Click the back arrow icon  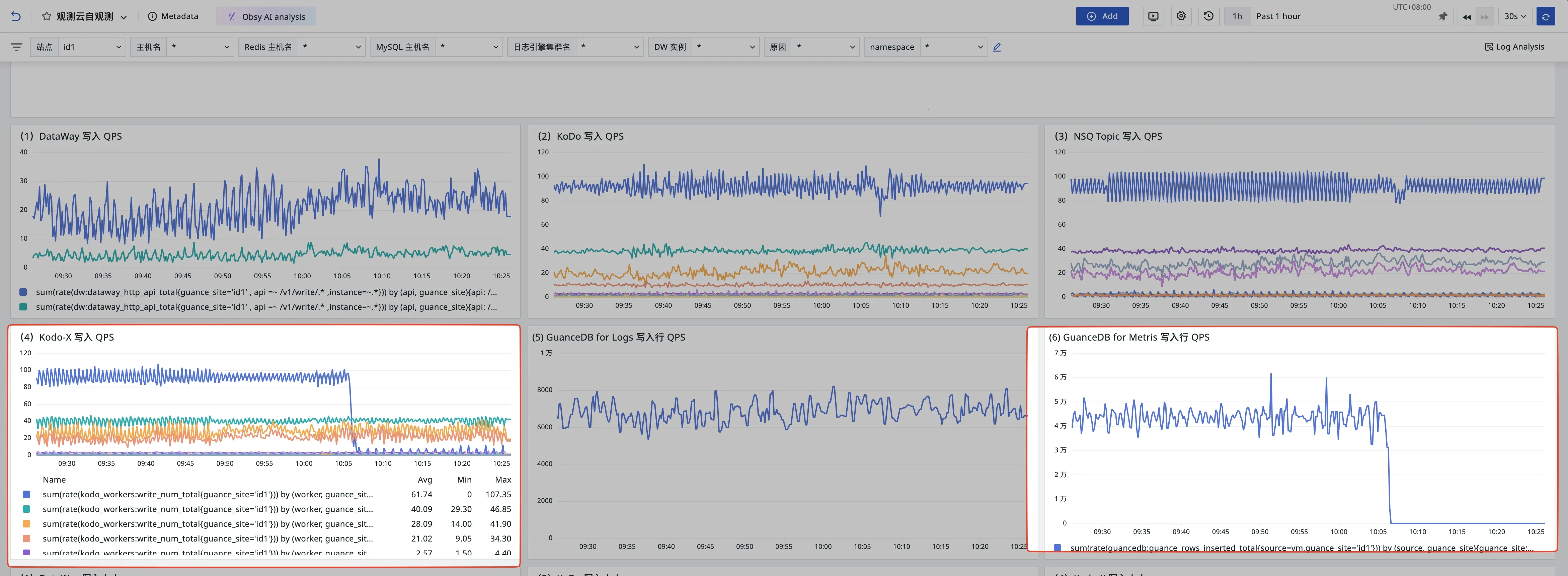click(x=16, y=16)
